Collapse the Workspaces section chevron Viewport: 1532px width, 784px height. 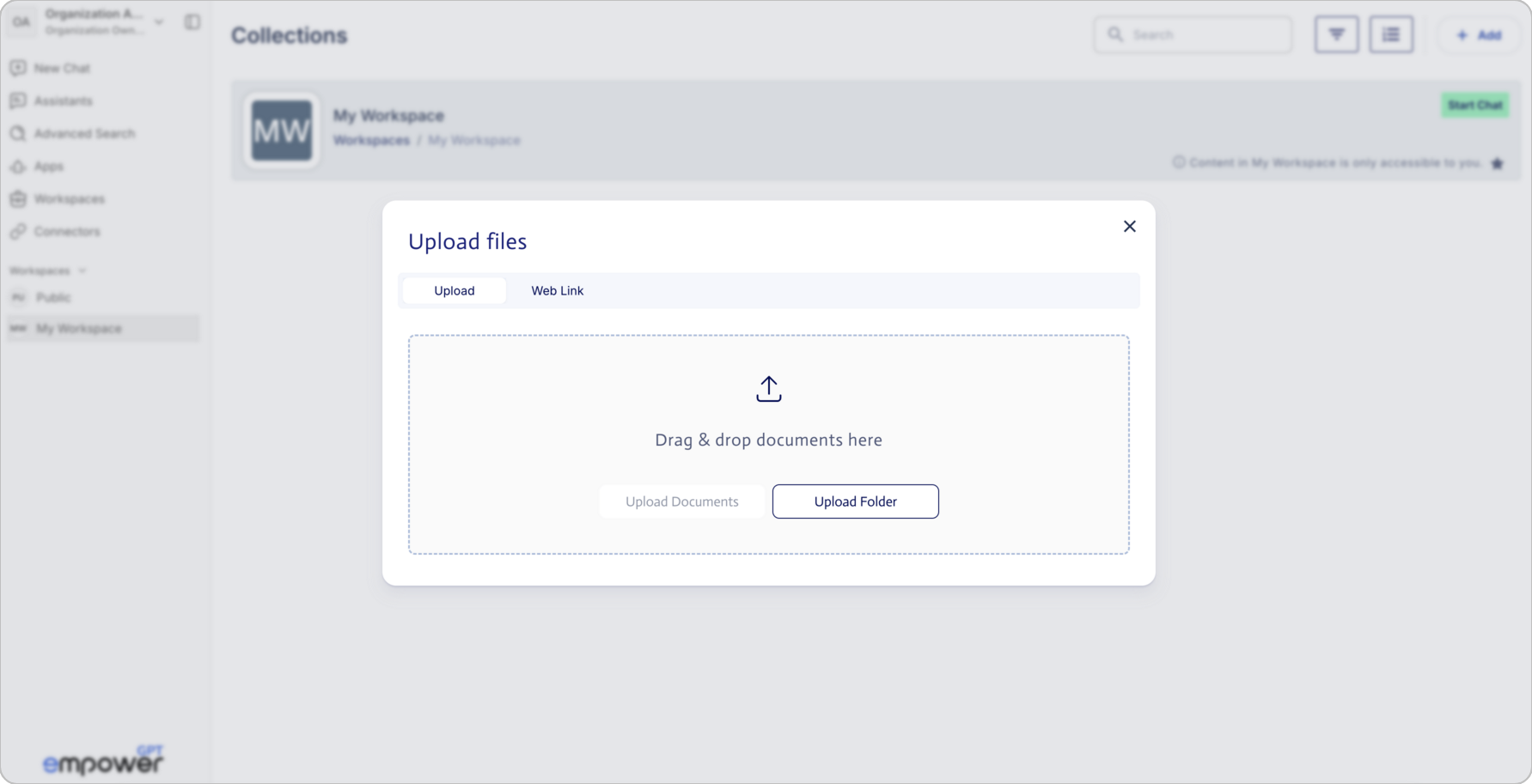pos(82,270)
